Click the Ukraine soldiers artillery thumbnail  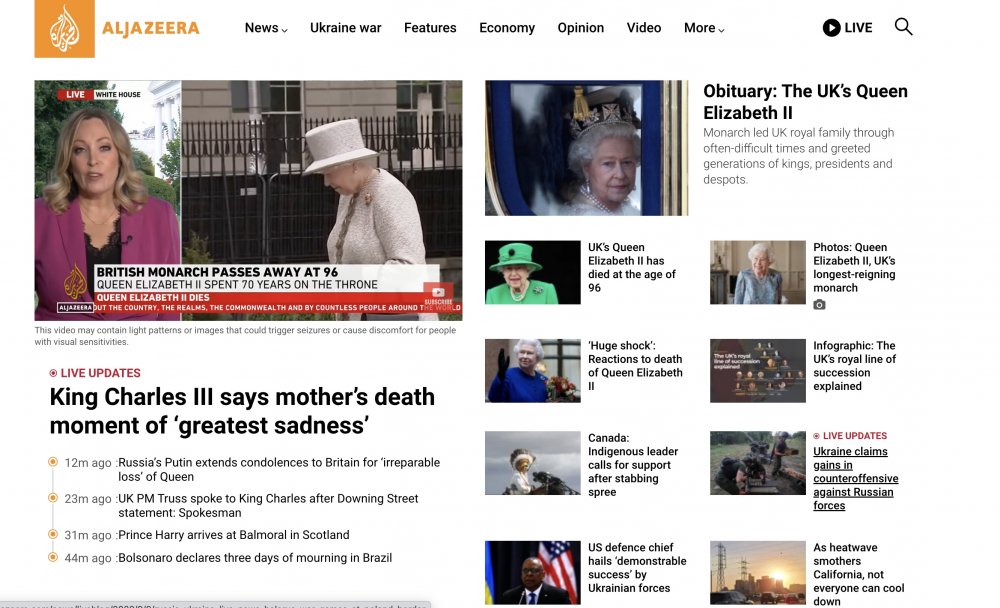tap(758, 463)
